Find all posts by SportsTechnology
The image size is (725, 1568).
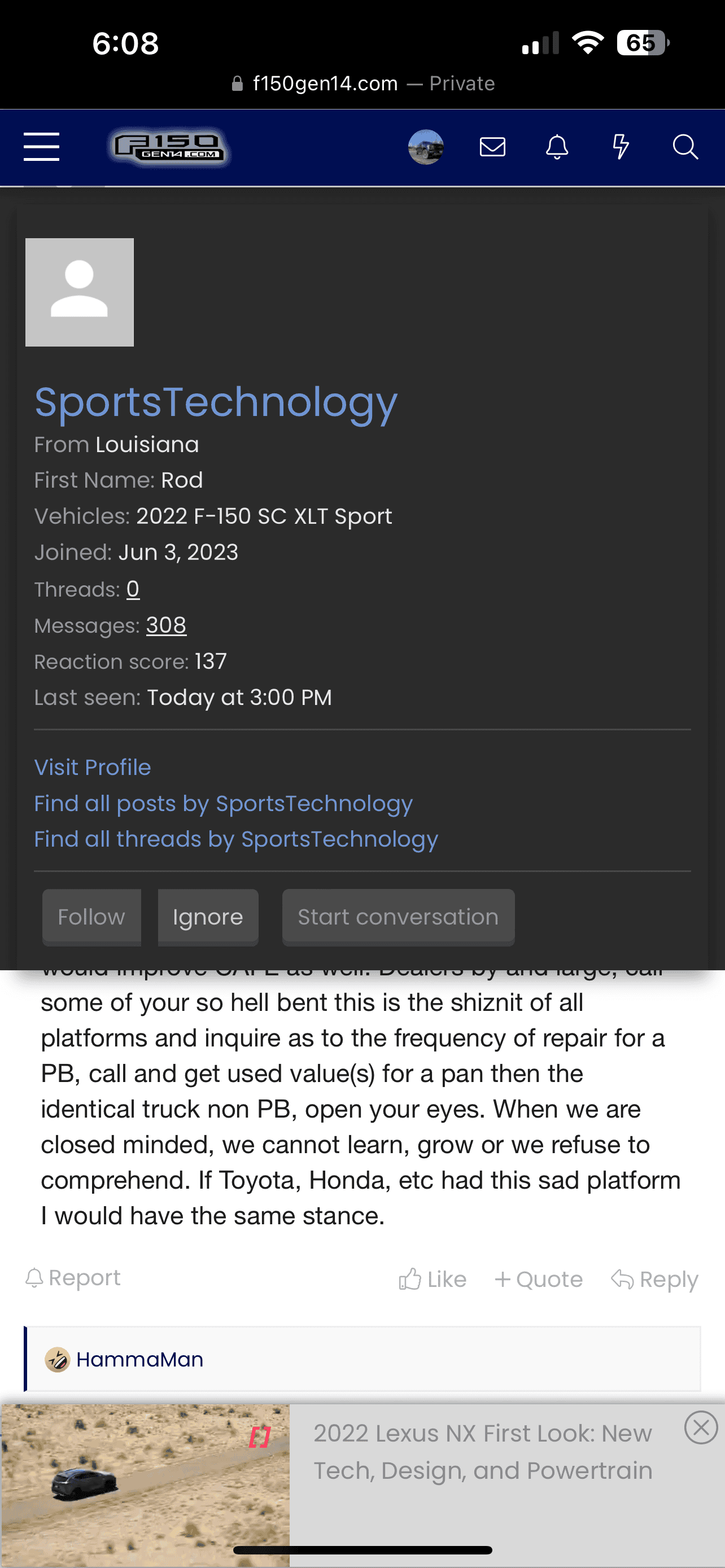223,804
